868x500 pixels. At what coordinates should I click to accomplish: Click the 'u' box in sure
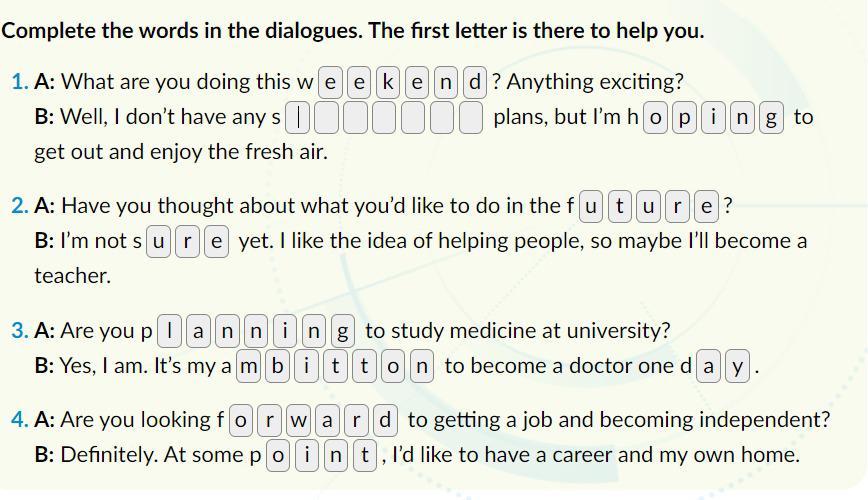[x=158, y=242]
